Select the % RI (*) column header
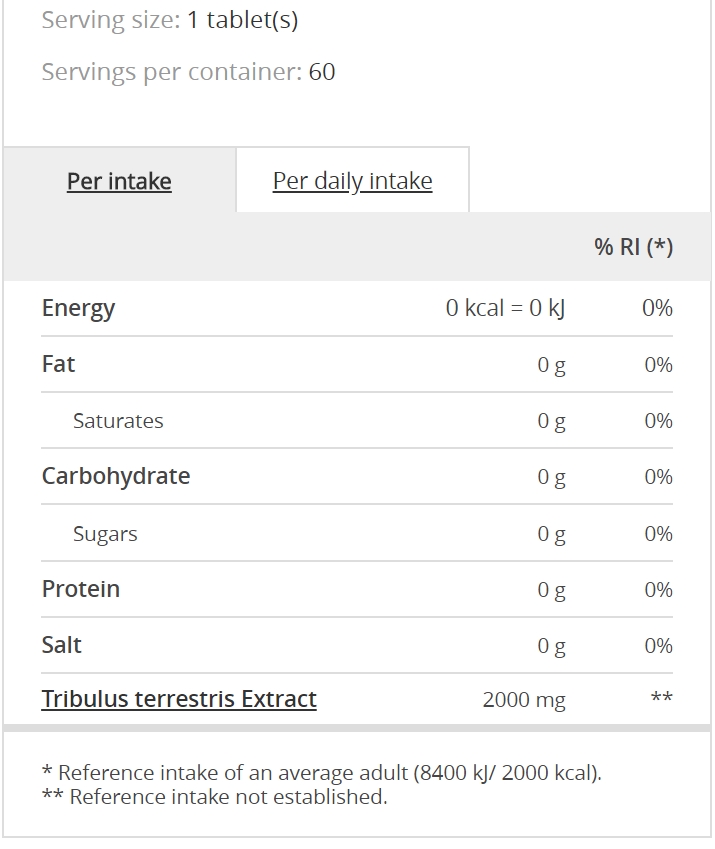Image resolution: width=715 pixels, height=849 pixels. (633, 247)
